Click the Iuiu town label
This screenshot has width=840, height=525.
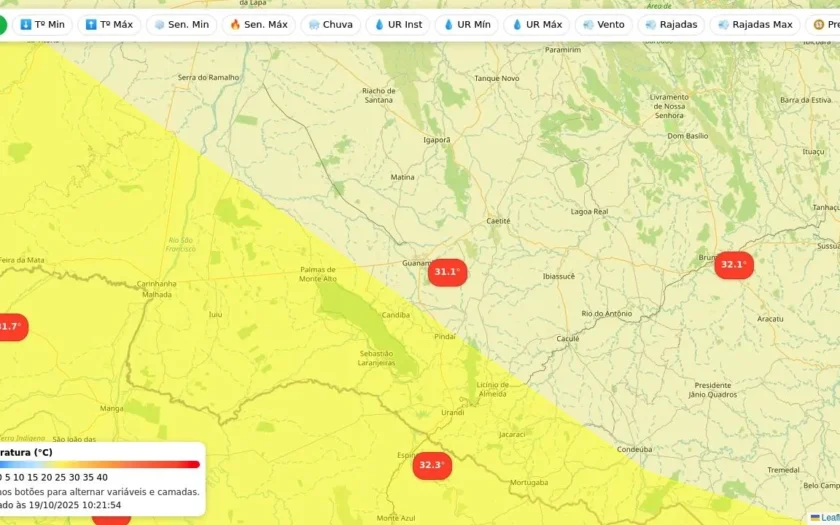click(215, 314)
